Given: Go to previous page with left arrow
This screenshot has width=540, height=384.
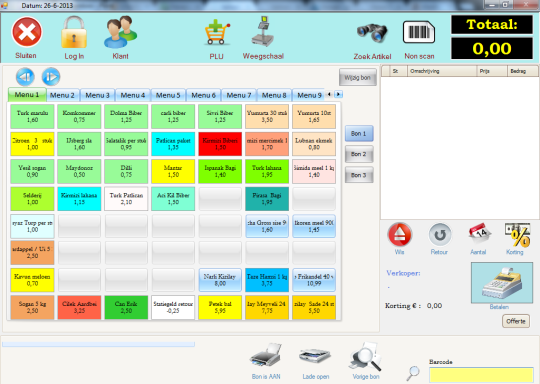Looking at the screenshot, I should (25, 76).
